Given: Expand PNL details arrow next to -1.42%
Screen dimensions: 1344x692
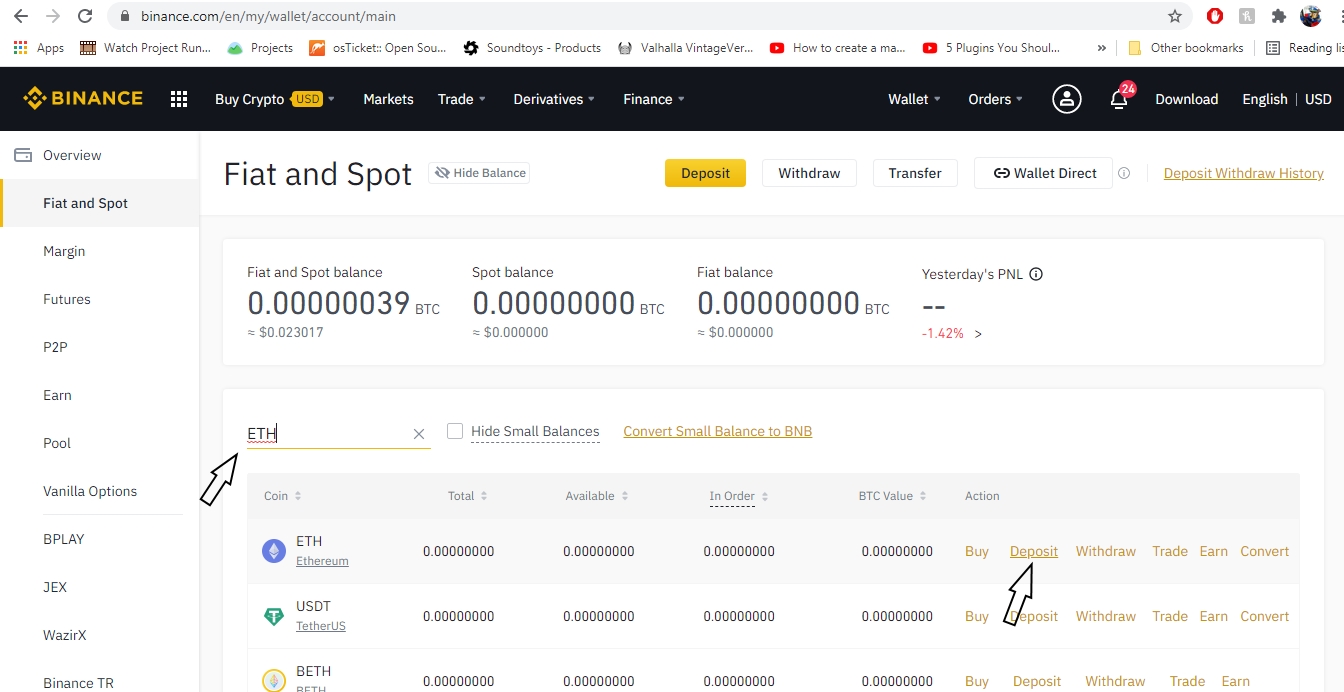Looking at the screenshot, I should pos(978,334).
